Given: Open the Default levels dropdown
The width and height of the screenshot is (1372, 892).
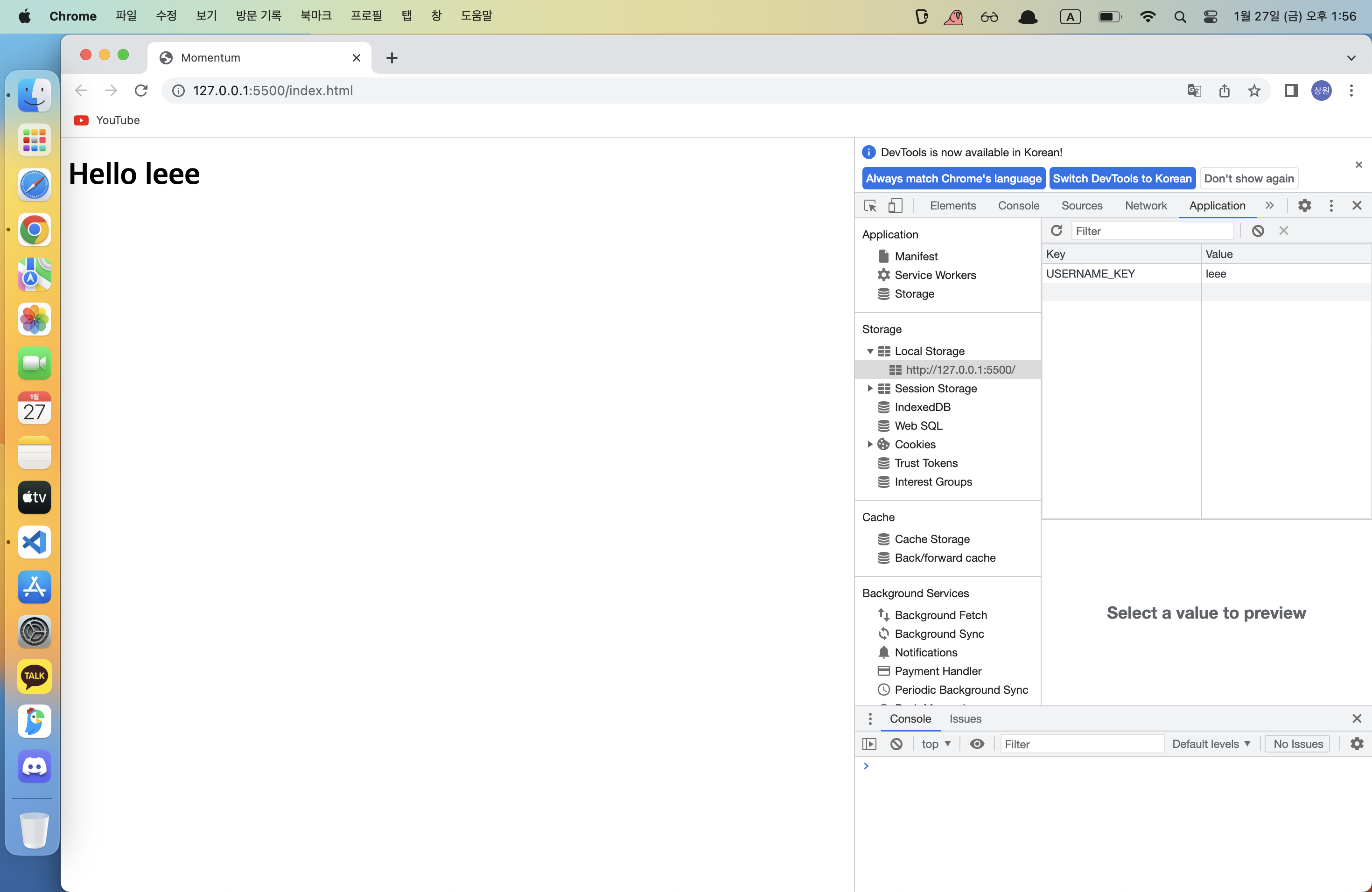Looking at the screenshot, I should 1211,744.
